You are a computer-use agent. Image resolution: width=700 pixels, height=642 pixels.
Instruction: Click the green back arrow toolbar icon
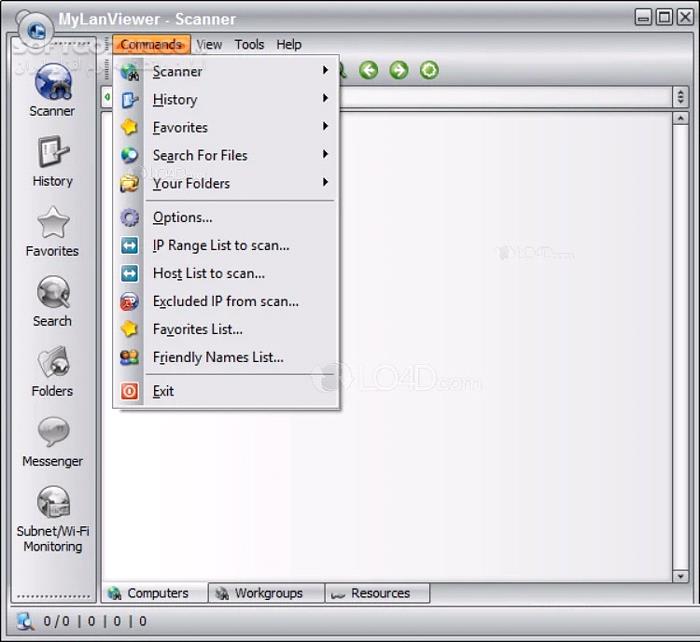[x=369, y=70]
